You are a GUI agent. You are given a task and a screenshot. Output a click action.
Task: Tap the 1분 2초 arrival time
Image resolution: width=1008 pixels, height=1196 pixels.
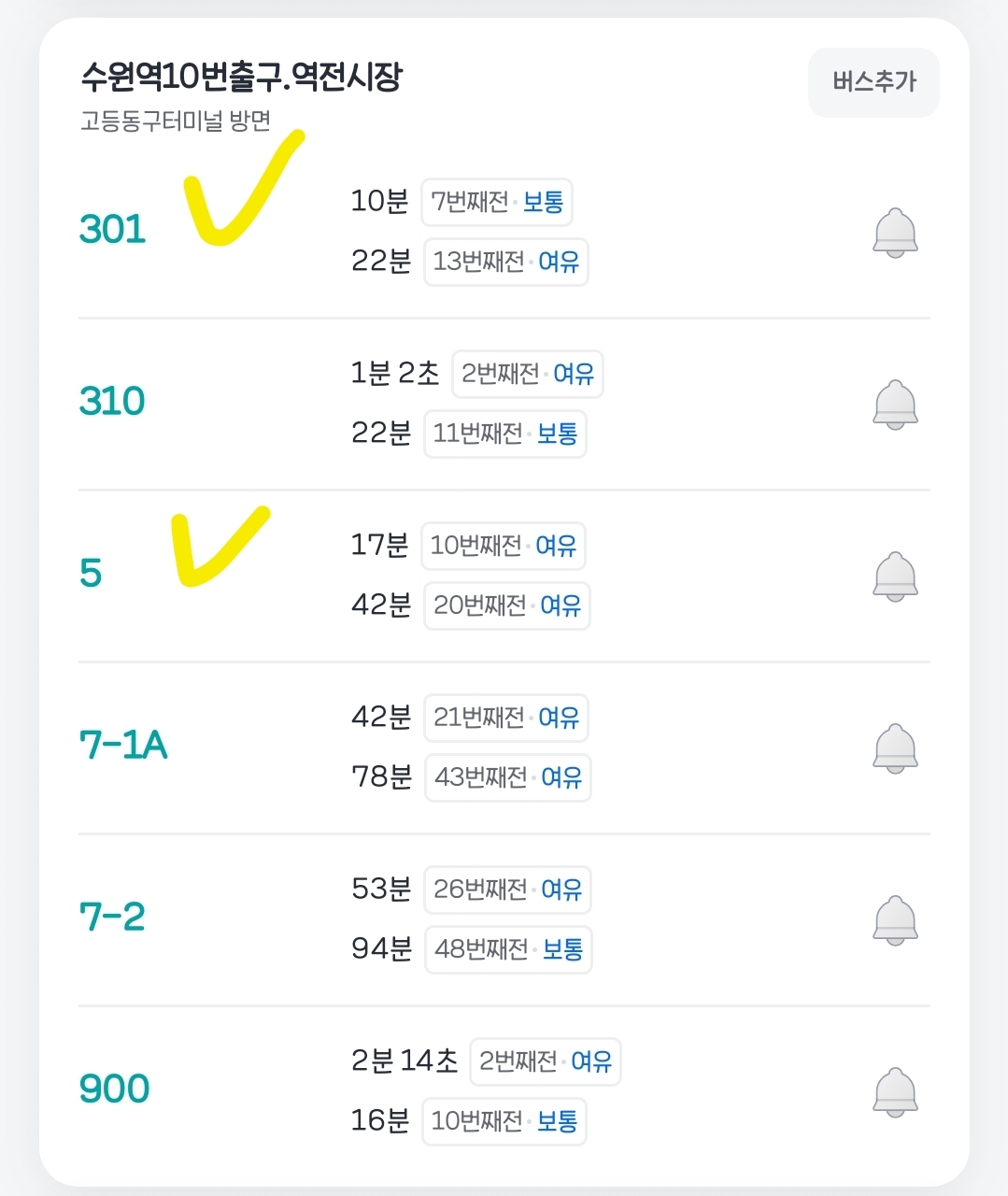(394, 374)
